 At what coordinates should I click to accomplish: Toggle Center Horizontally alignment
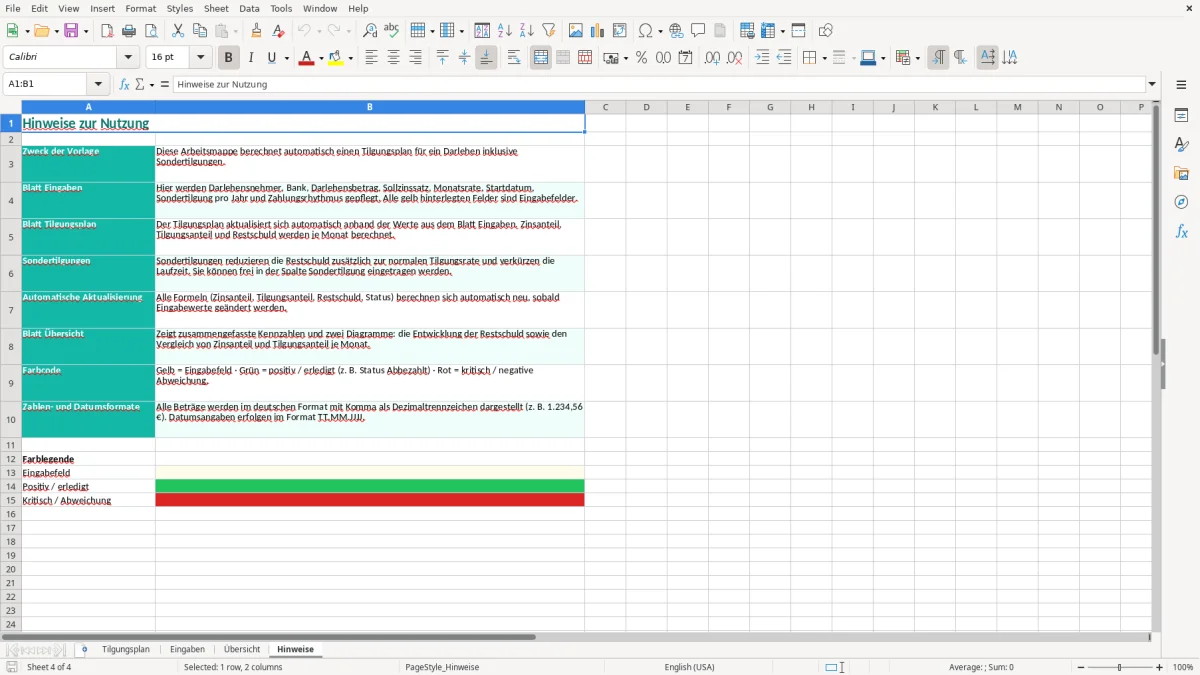(393, 58)
